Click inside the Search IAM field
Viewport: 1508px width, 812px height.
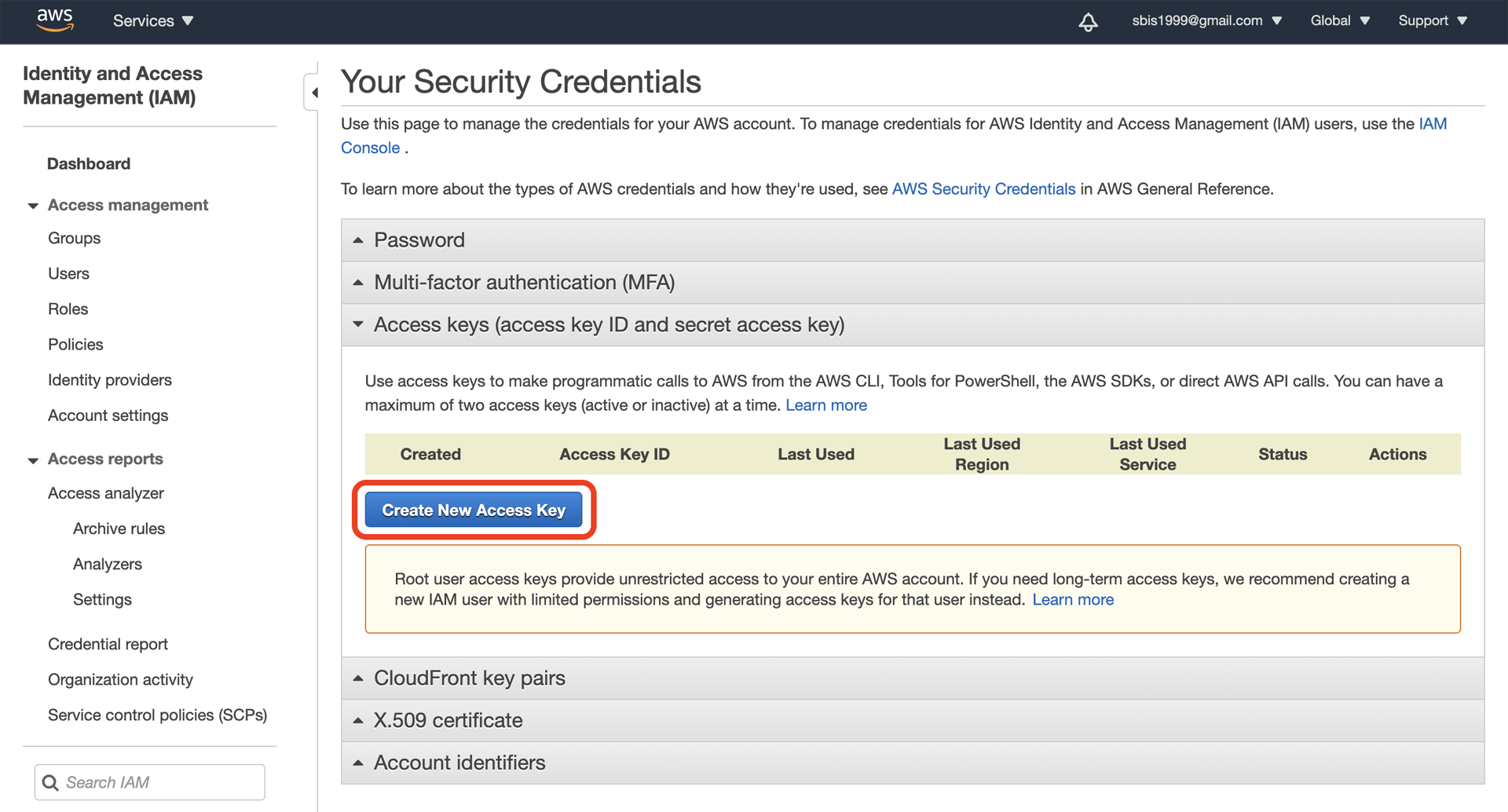pyautogui.click(x=149, y=782)
